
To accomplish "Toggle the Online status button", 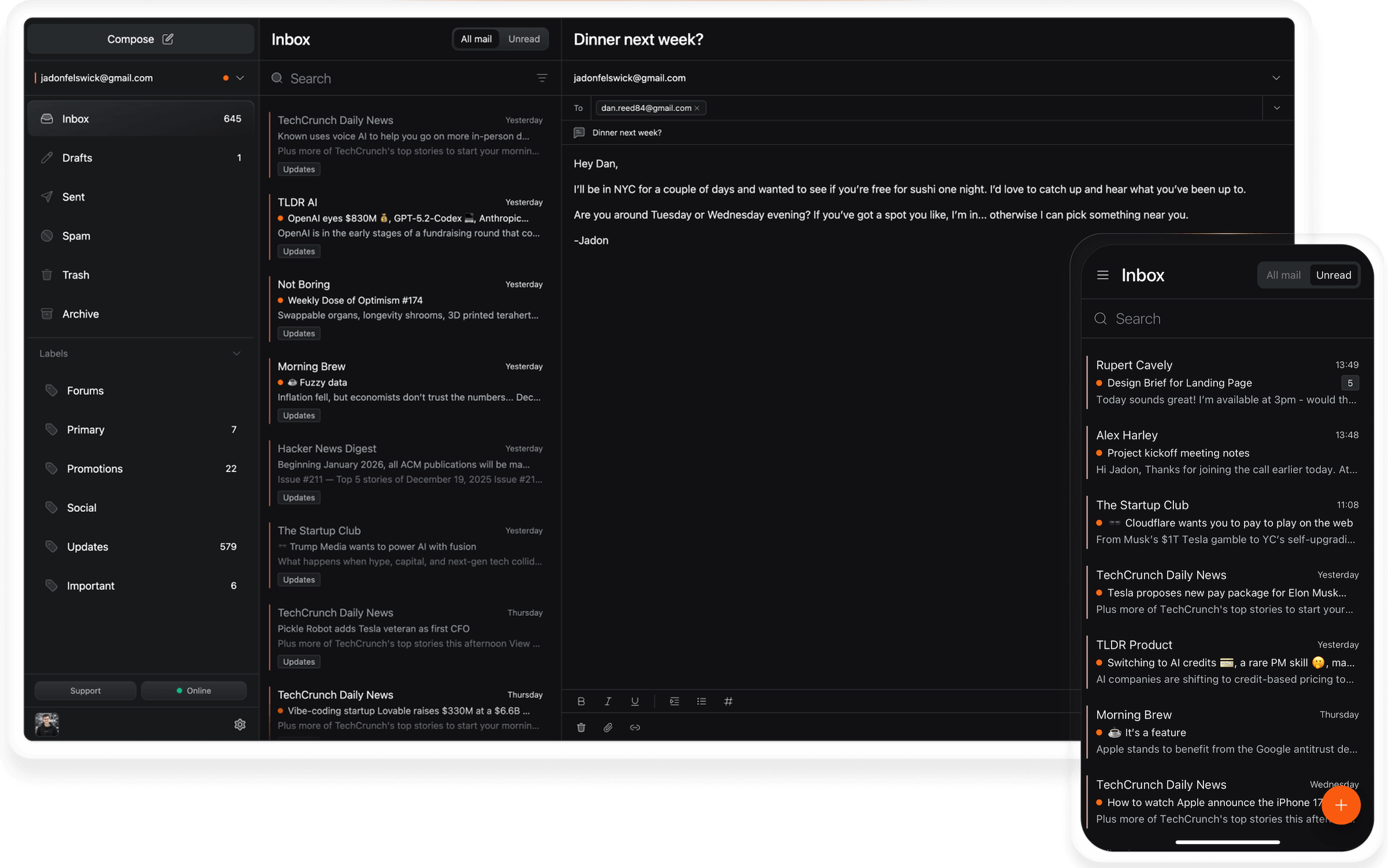I will point(194,690).
